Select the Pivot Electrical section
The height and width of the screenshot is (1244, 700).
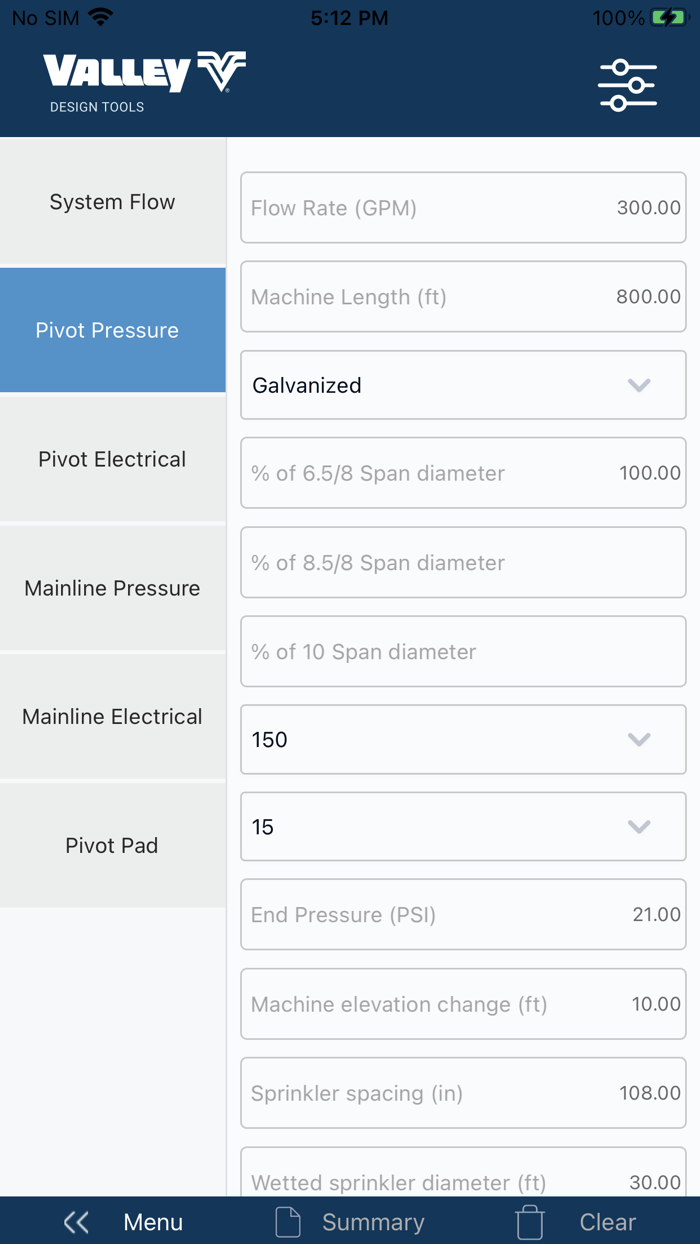pyautogui.click(x=111, y=459)
